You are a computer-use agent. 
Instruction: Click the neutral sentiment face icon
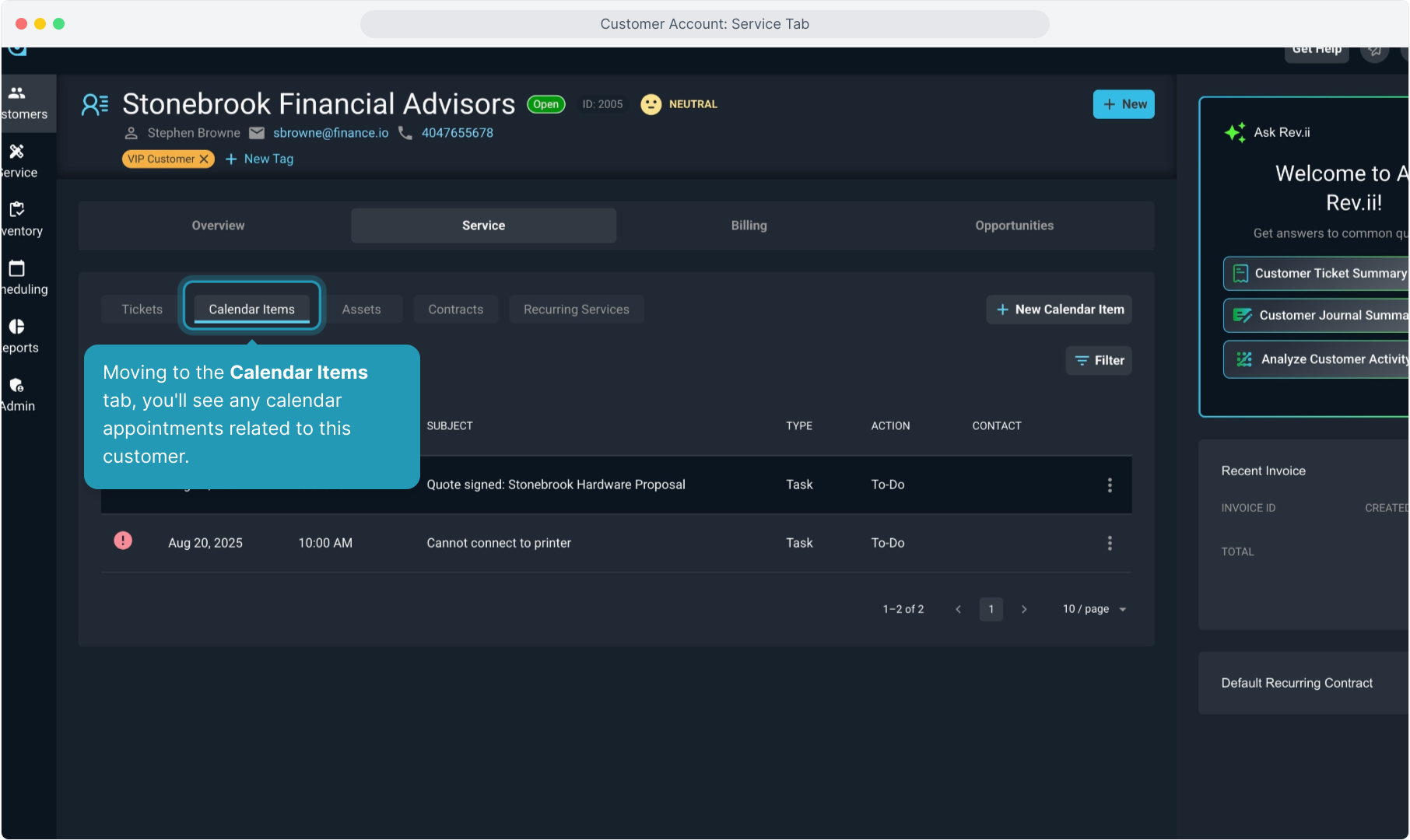(651, 104)
